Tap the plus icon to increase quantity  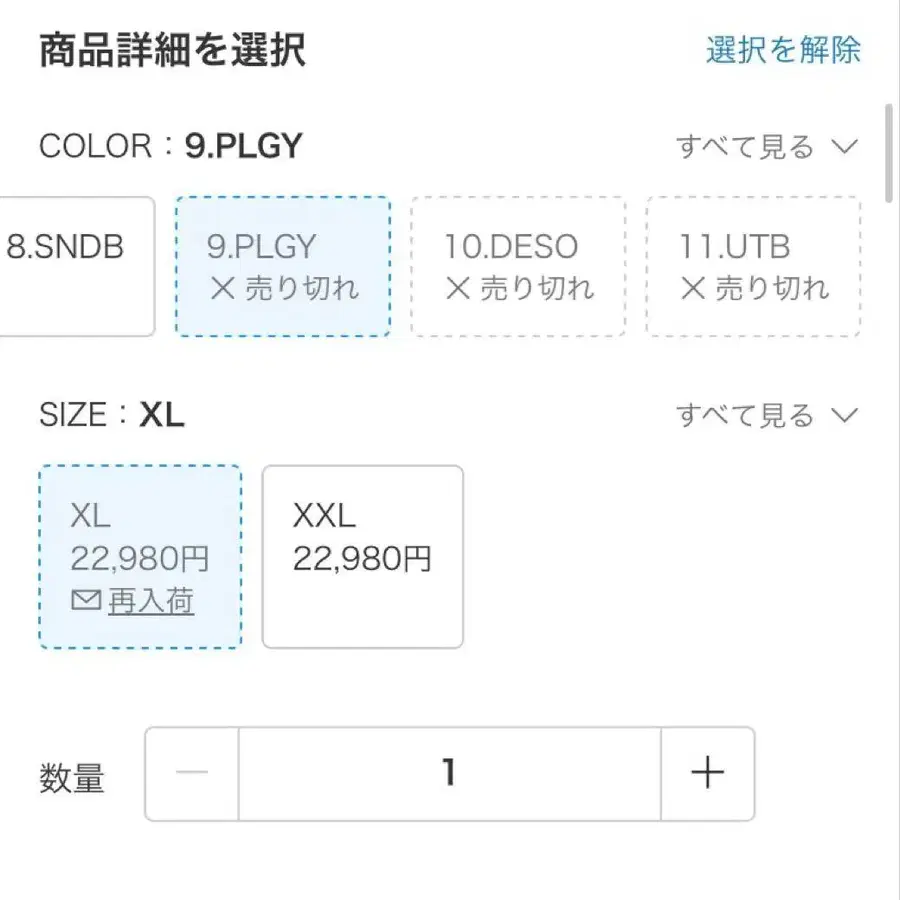[707, 772]
